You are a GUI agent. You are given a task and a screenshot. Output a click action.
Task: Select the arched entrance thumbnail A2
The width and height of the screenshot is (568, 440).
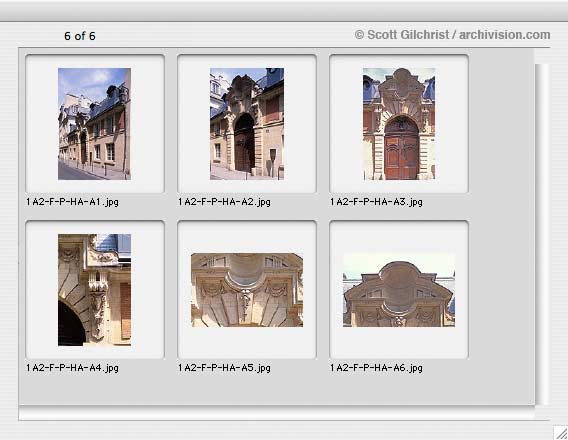click(247, 124)
